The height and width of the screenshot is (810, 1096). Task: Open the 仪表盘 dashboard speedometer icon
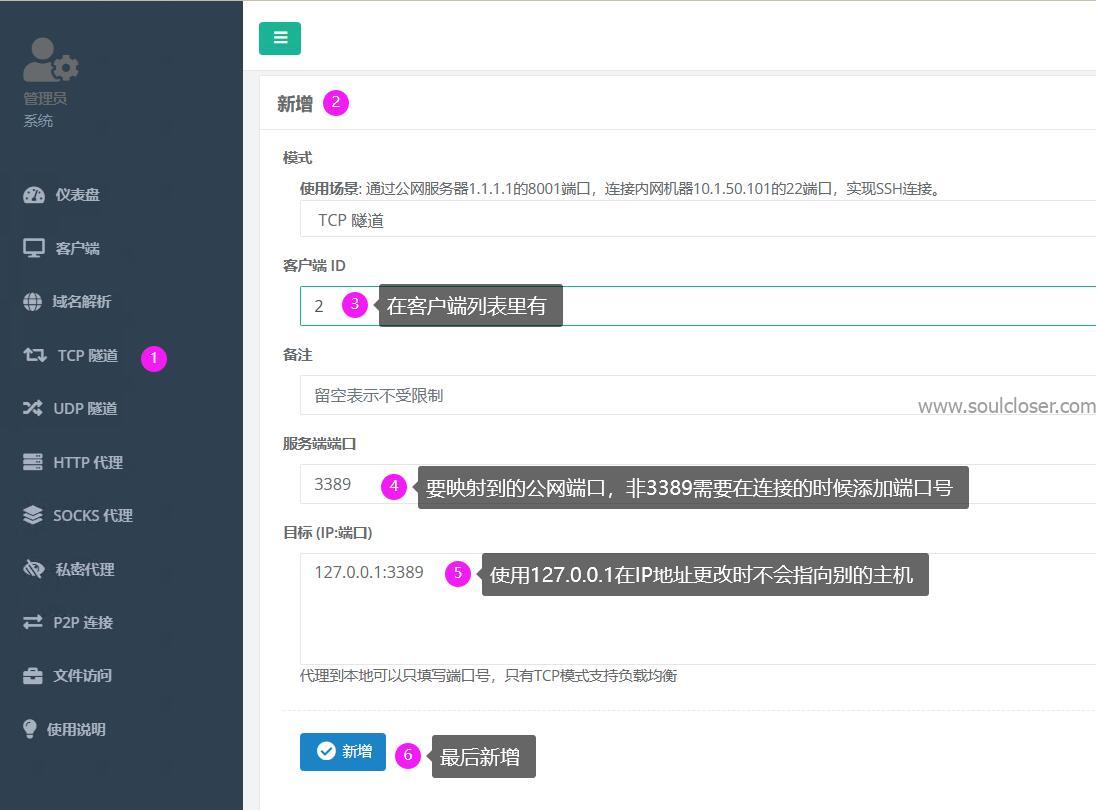point(35,194)
